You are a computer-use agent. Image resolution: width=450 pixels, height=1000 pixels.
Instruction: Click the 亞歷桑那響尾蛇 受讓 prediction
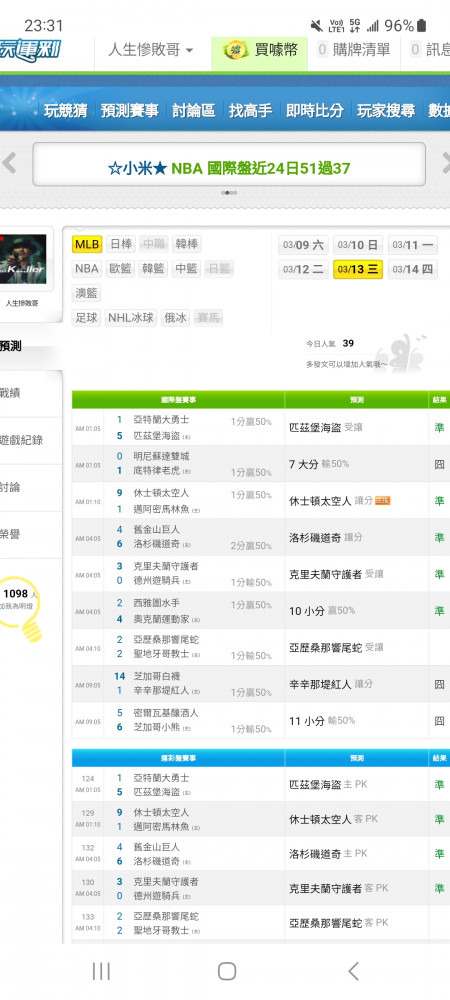pyautogui.click(x=337, y=647)
